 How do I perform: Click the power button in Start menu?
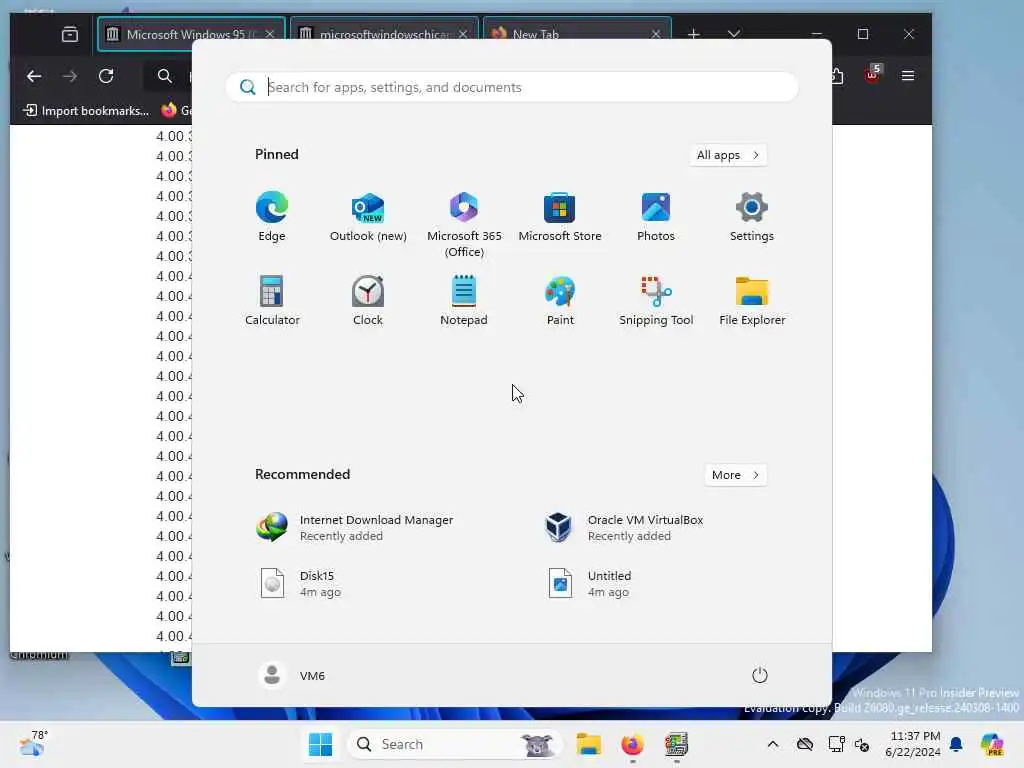tap(759, 675)
